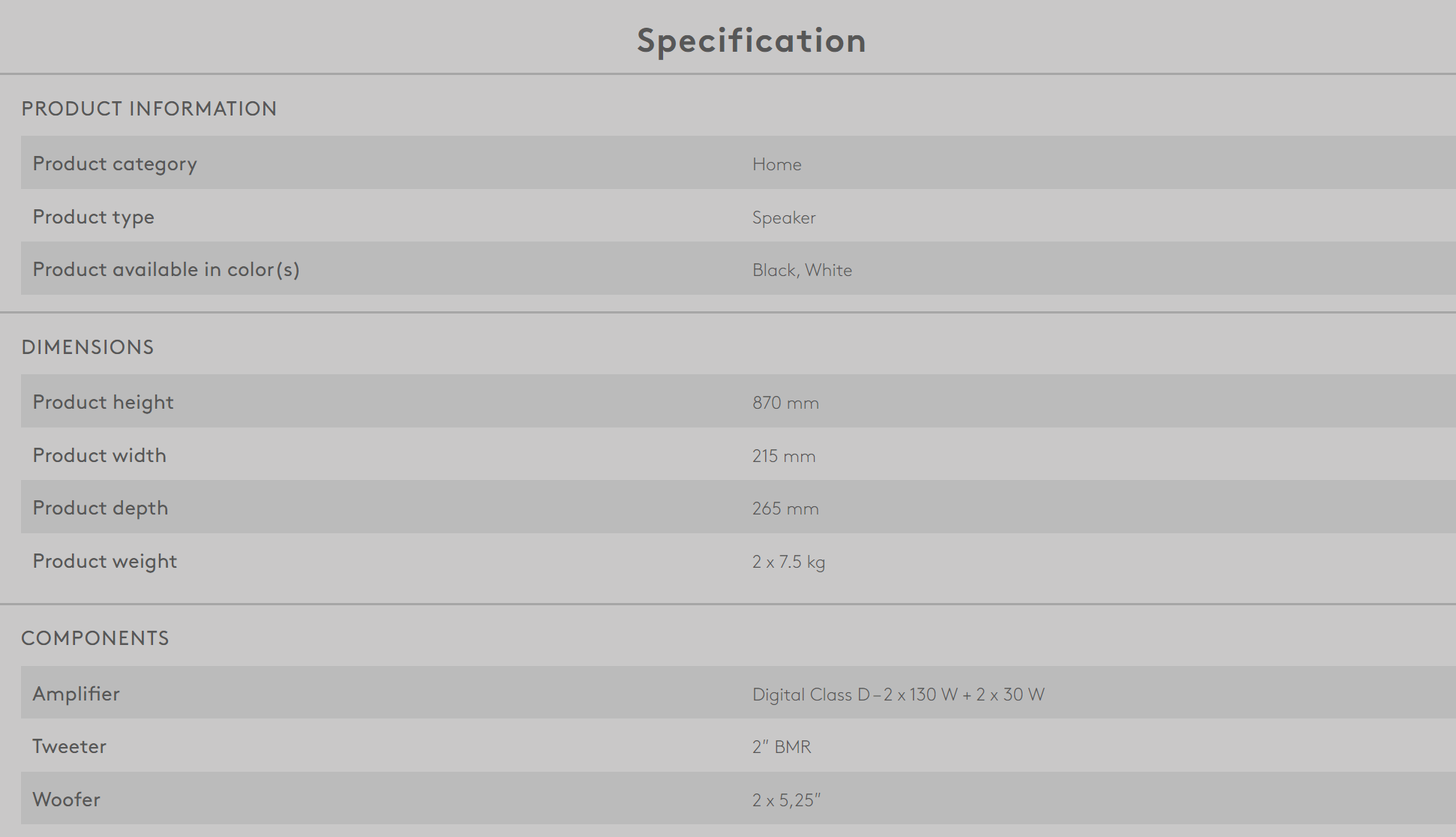Click the 870 mm height value
1456x837 pixels.
tap(785, 403)
